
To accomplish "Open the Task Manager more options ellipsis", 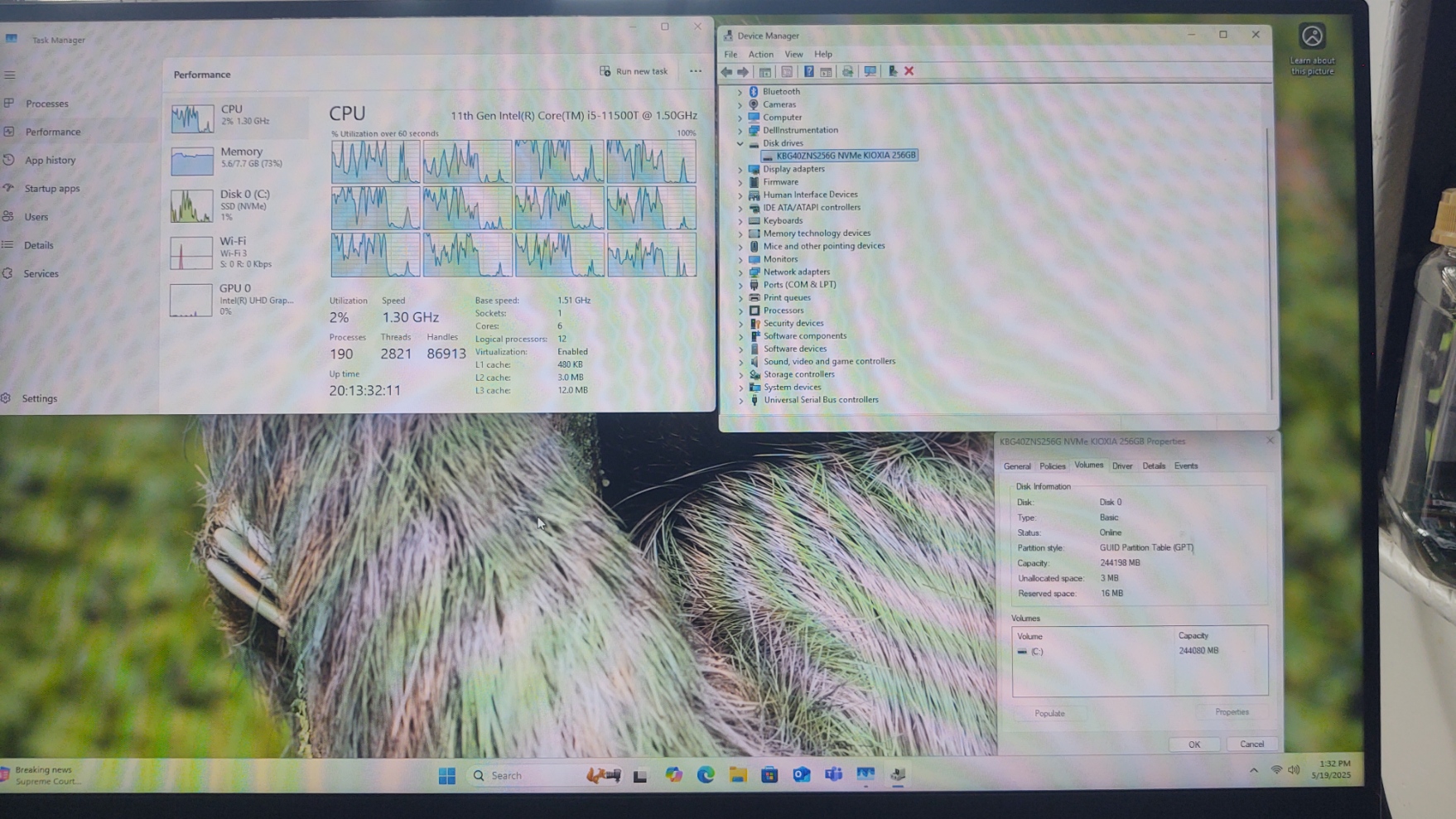I will point(696,71).
